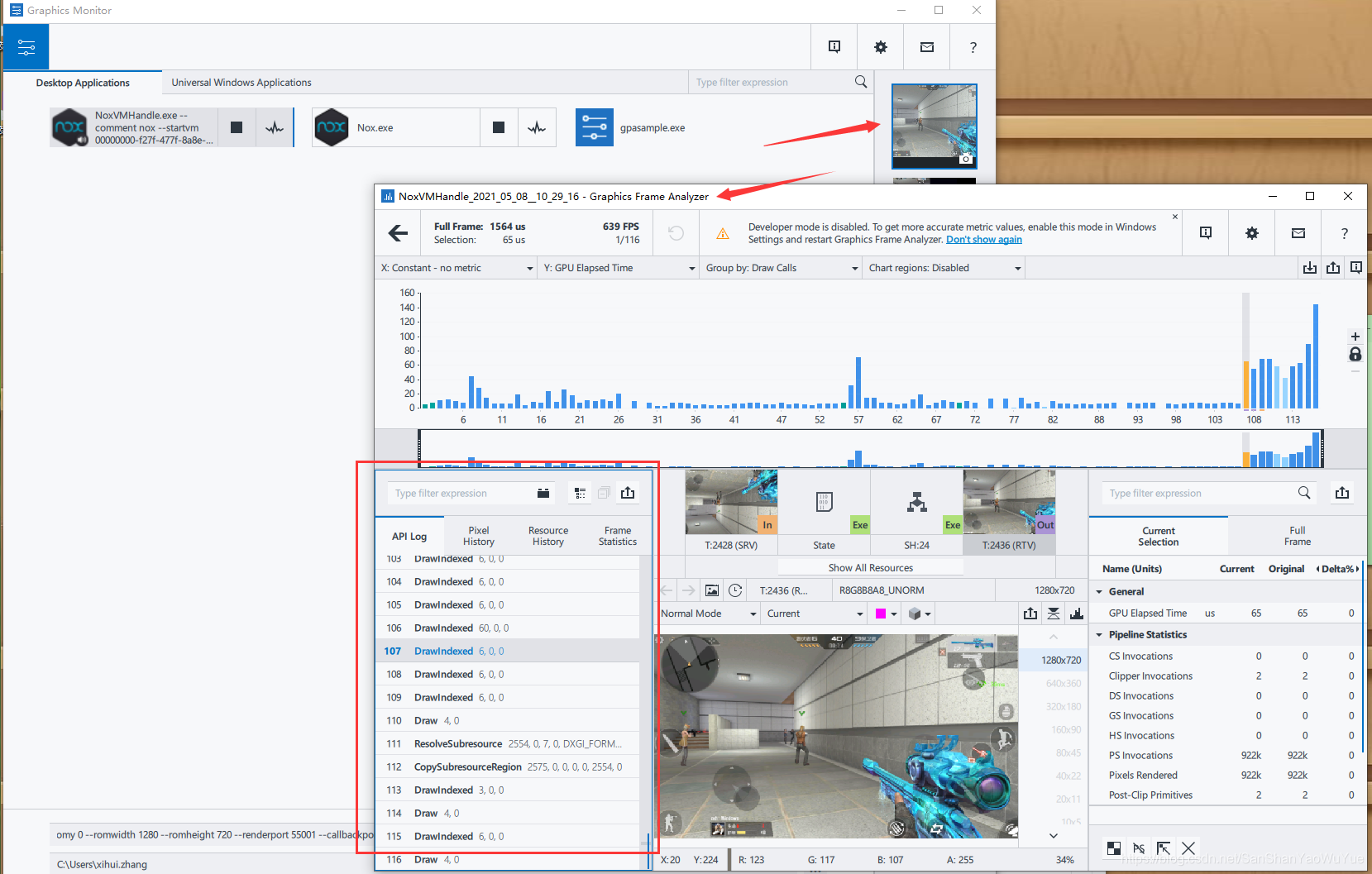Open the feedback mail icon in Graphics Monitor
Viewport: 1372px width, 874px height.
pos(927,47)
